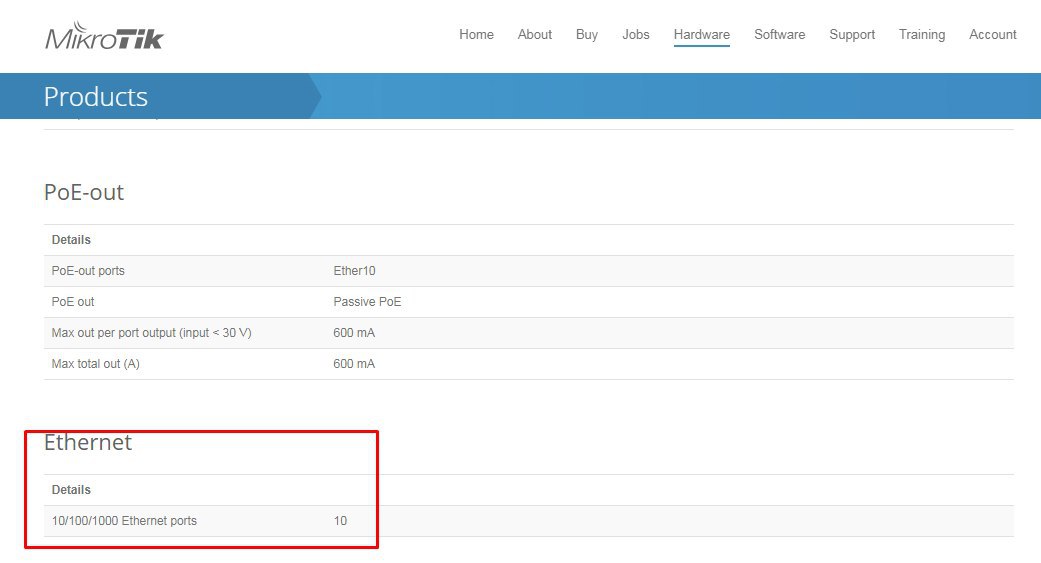Select the PoE-out section heading
The image size is (1041, 563).
click(84, 193)
